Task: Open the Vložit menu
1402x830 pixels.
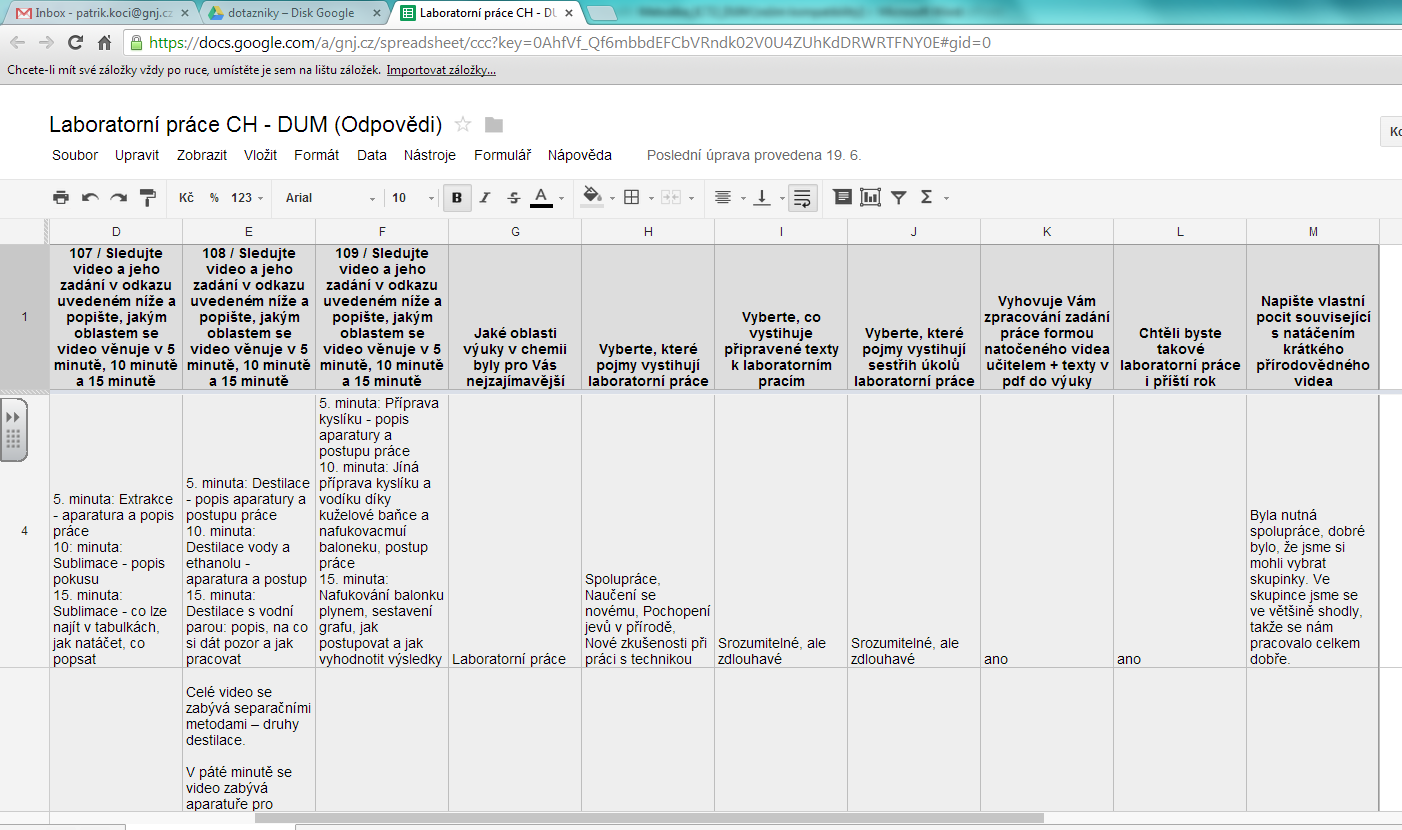Action: click(x=260, y=155)
